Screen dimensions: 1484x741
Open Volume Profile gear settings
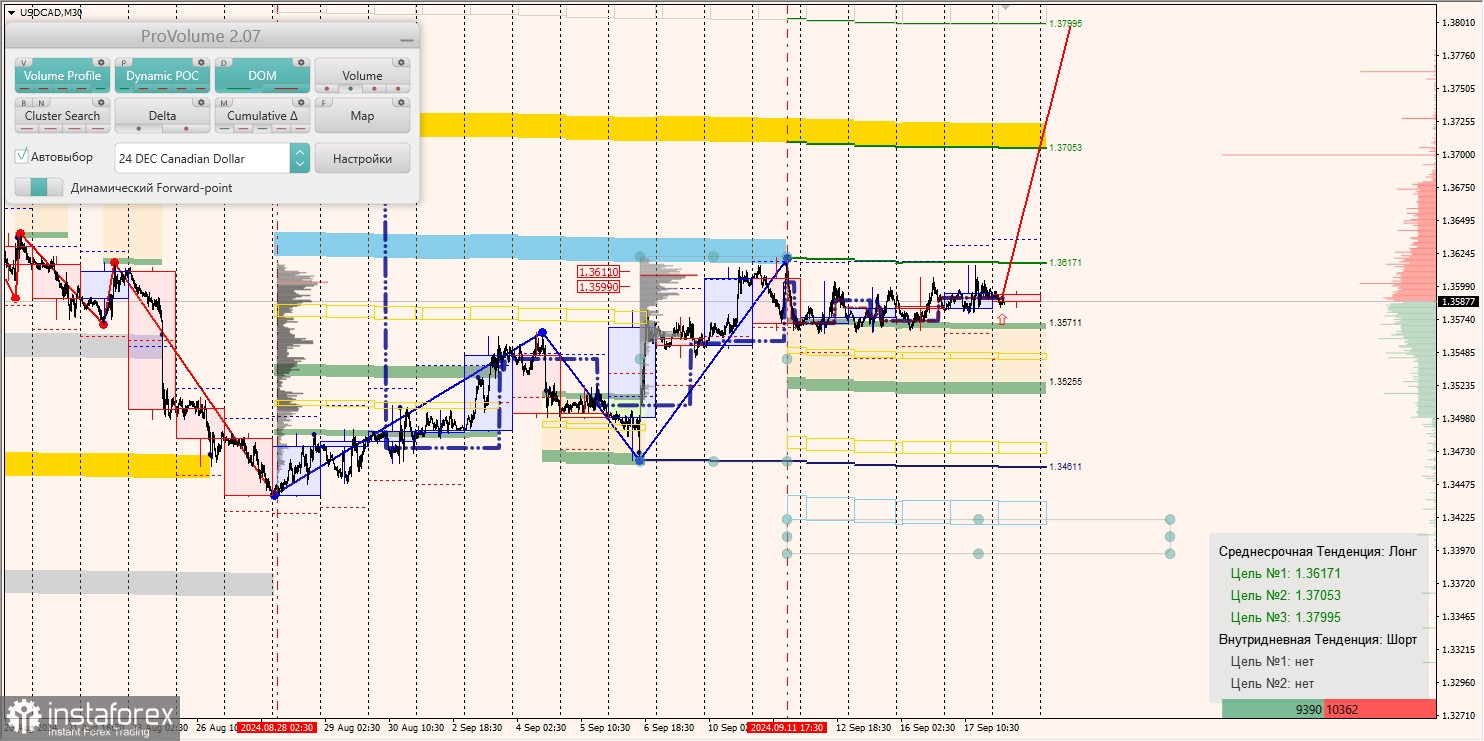tap(101, 62)
